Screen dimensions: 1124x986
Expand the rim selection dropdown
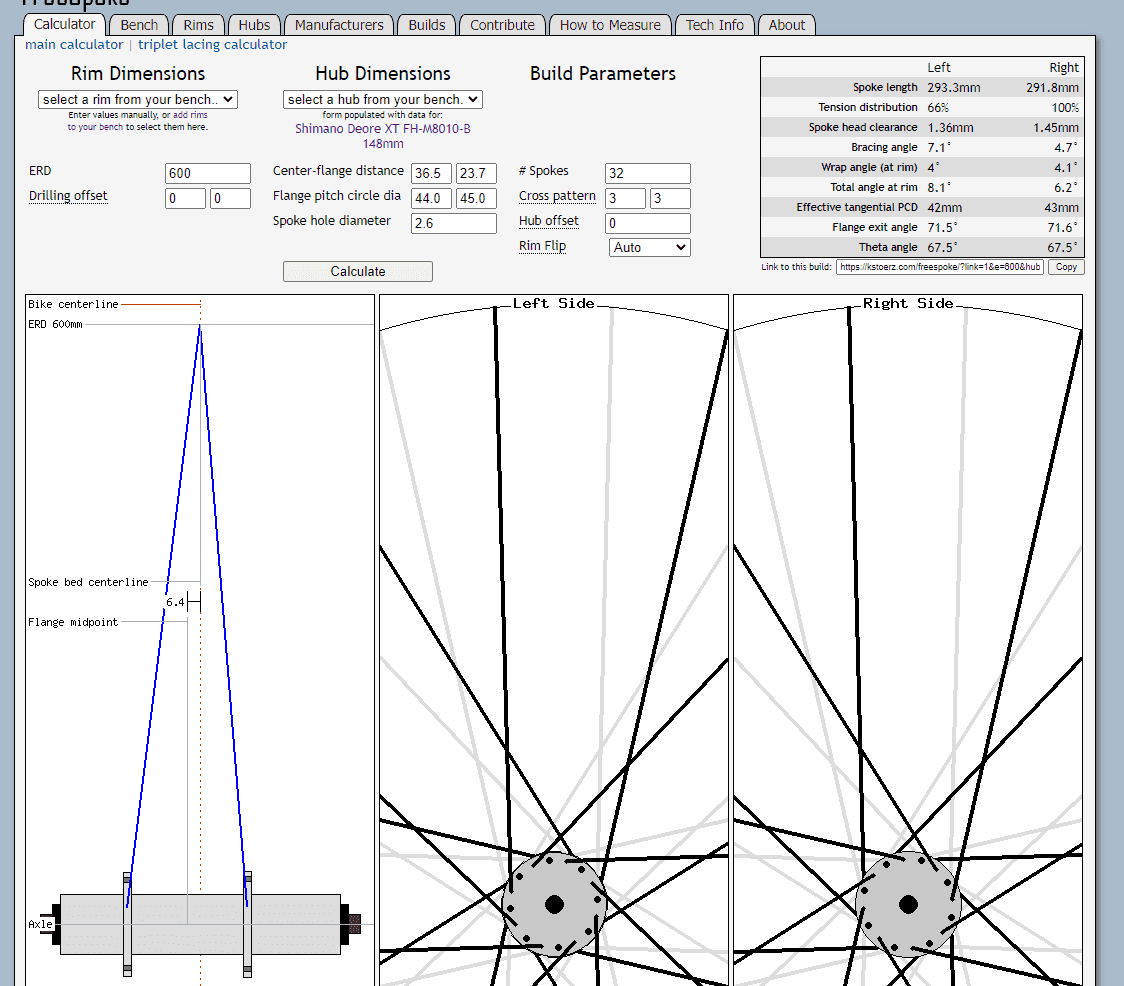138,99
